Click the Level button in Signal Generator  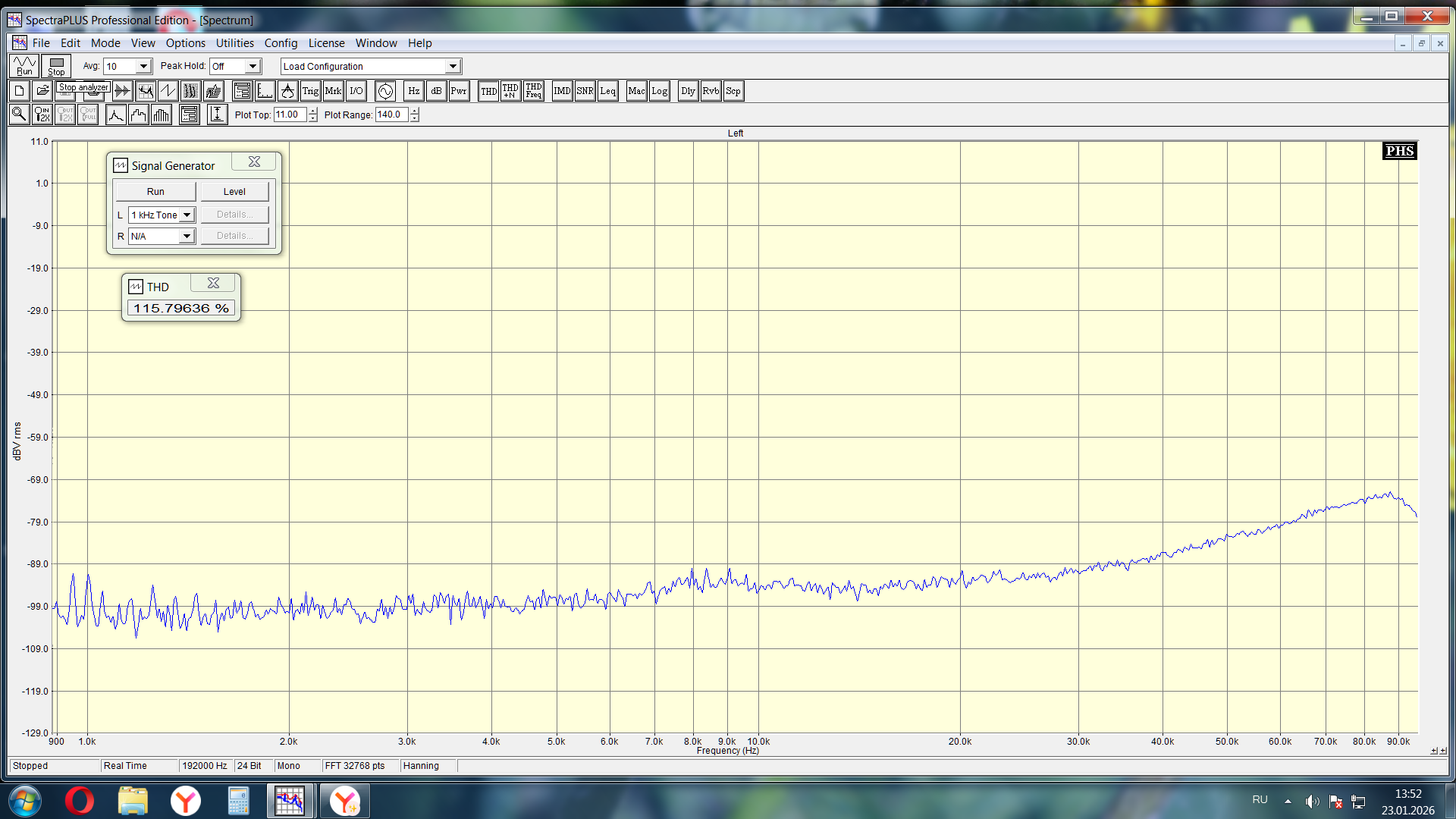click(234, 192)
